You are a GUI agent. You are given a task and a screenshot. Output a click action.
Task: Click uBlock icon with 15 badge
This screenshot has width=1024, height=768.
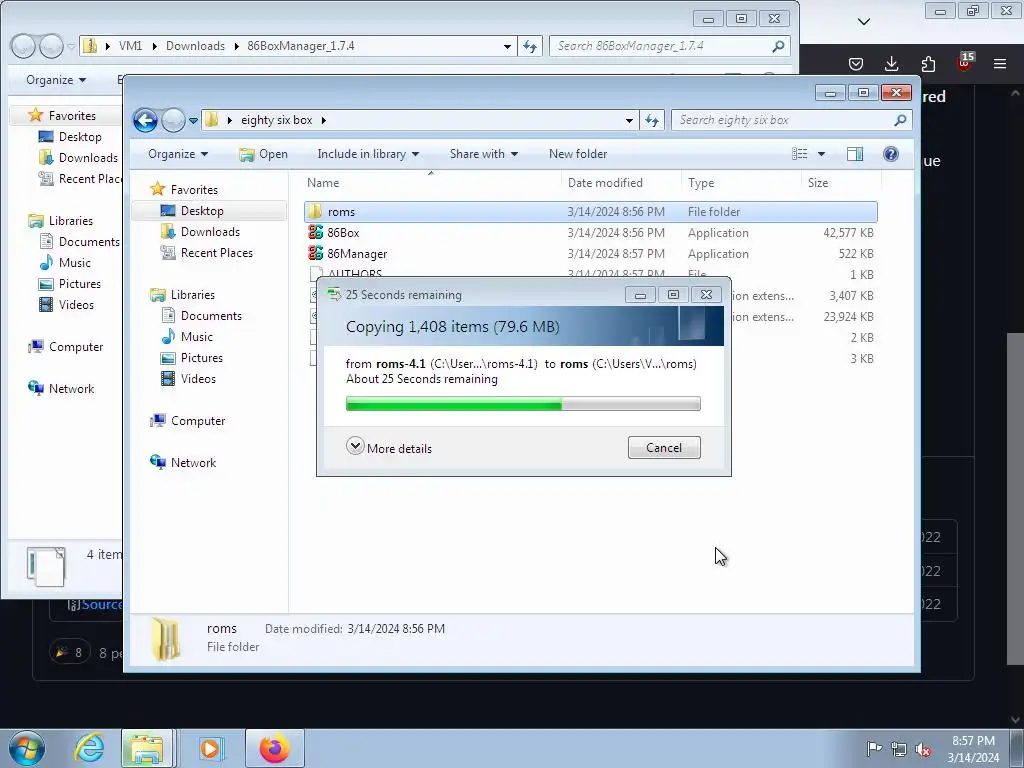coord(965,62)
